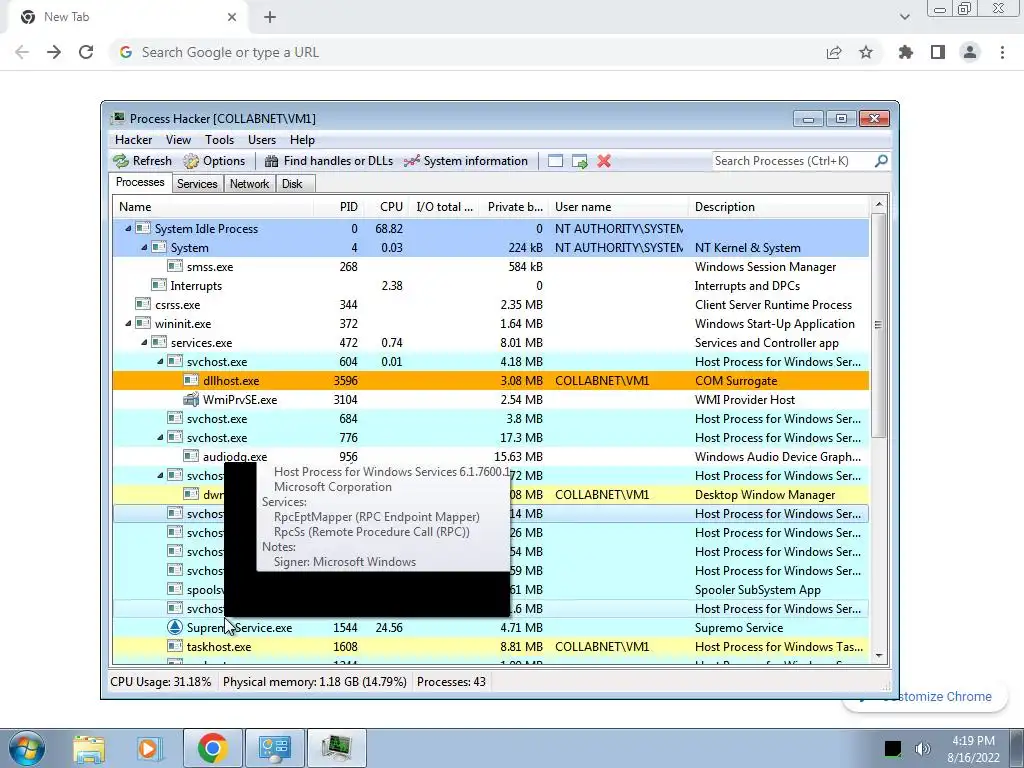The width and height of the screenshot is (1024, 768).
Task: Switch to the Services tab
Action: 197,184
